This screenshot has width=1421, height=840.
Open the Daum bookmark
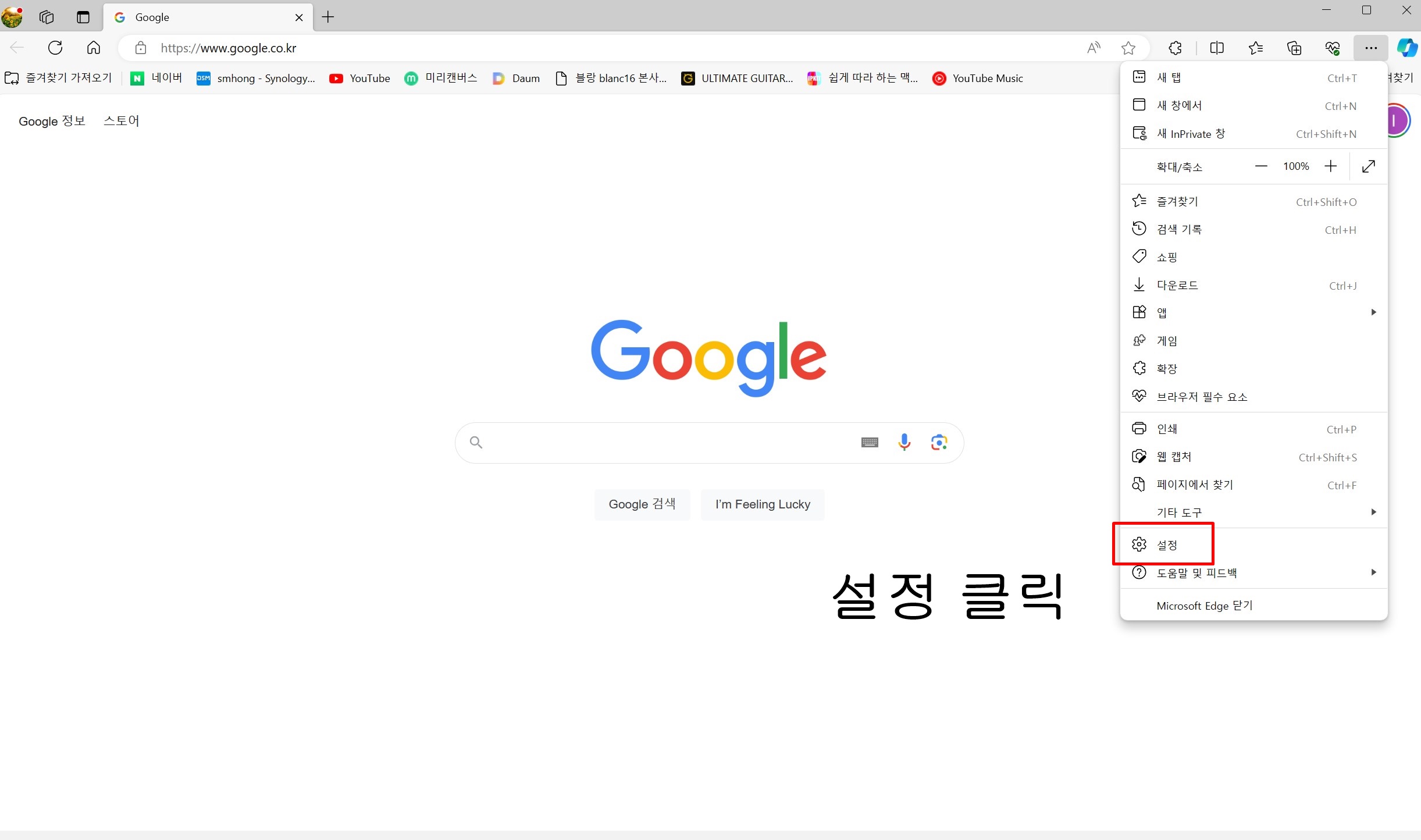(516, 78)
